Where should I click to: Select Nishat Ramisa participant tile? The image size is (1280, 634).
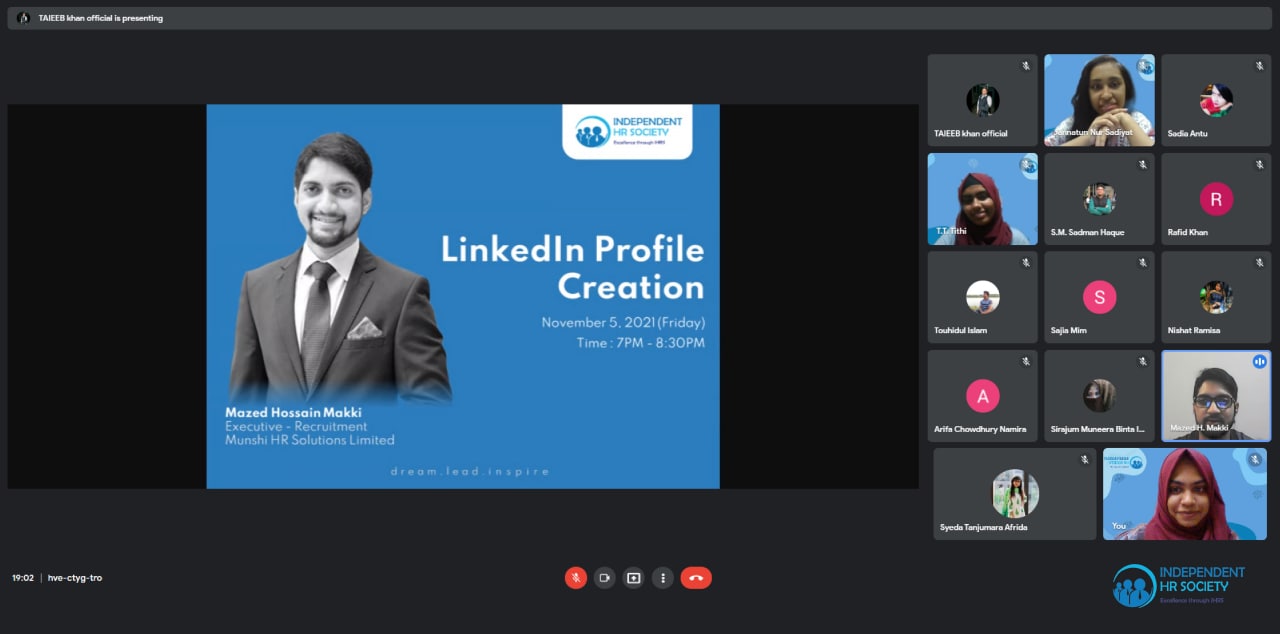(1216, 297)
